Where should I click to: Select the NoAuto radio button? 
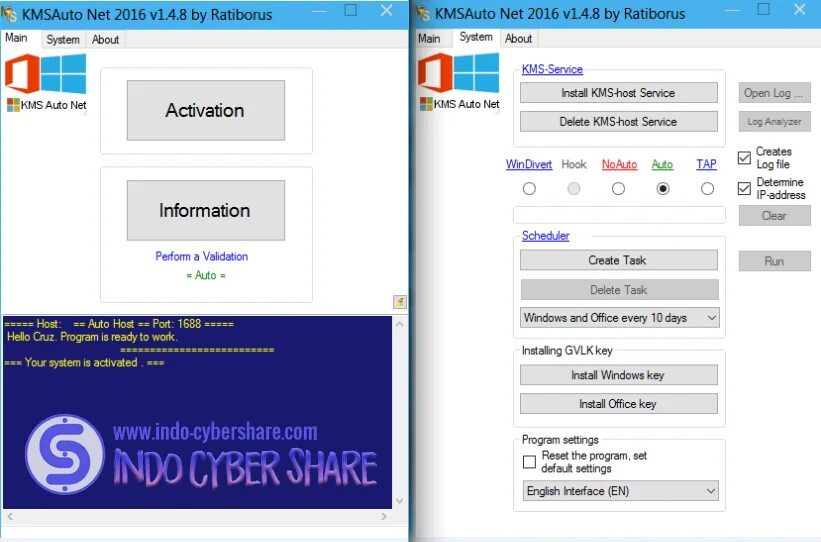pos(618,189)
